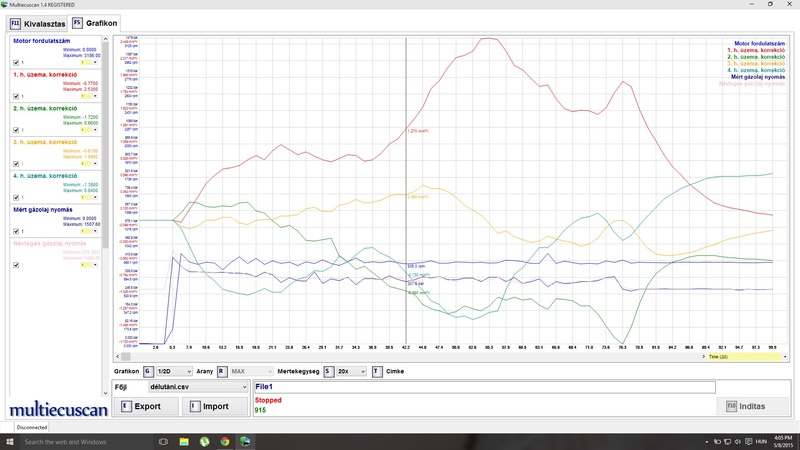Click the R shortcut icon beside Arany

(222, 370)
